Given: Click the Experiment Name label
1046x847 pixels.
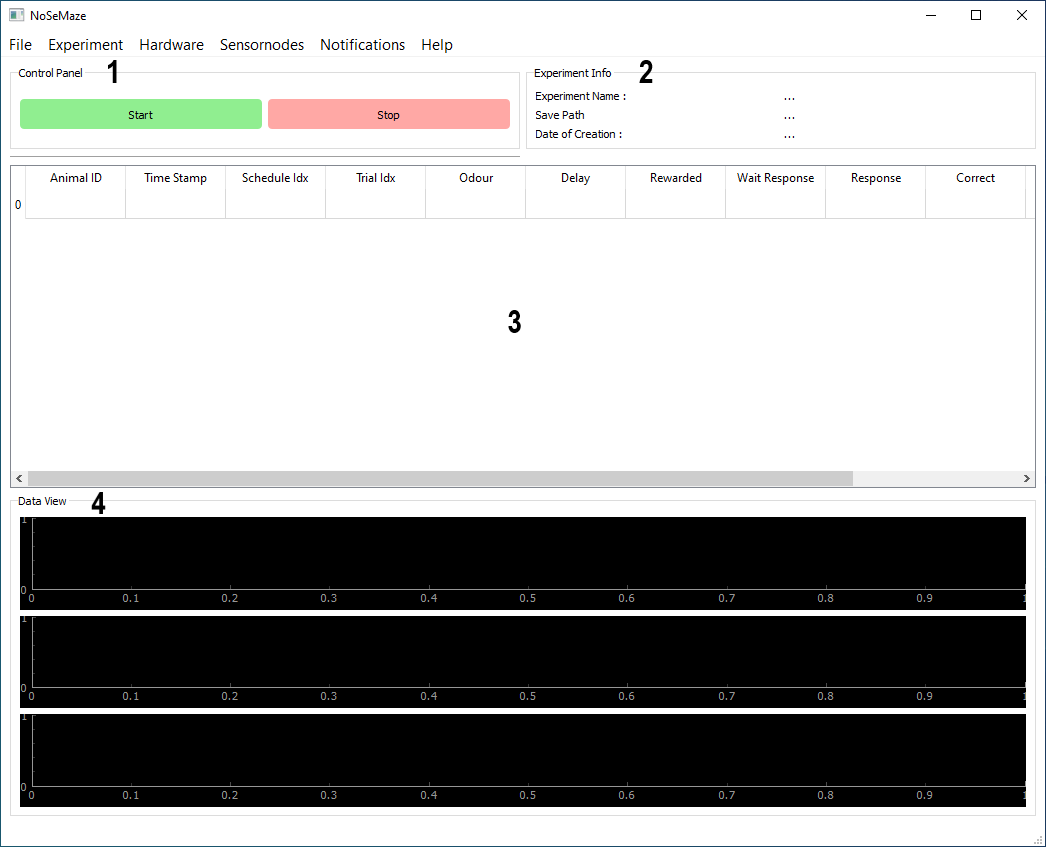Looking at the screenshot, I should [x=580, y=96].
